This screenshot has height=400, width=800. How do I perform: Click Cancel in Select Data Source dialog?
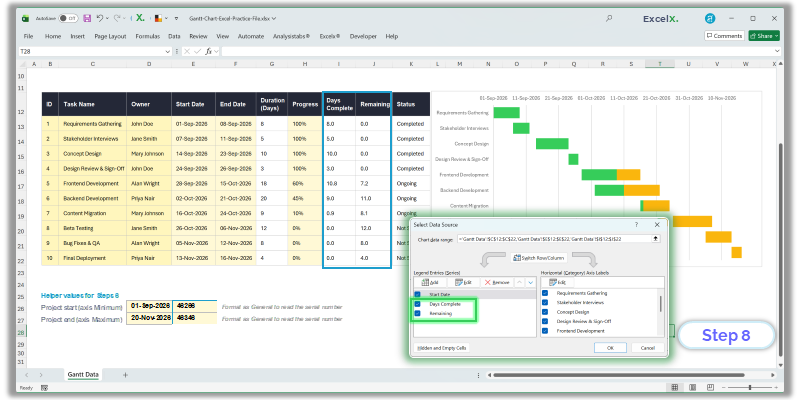(647, 347)
